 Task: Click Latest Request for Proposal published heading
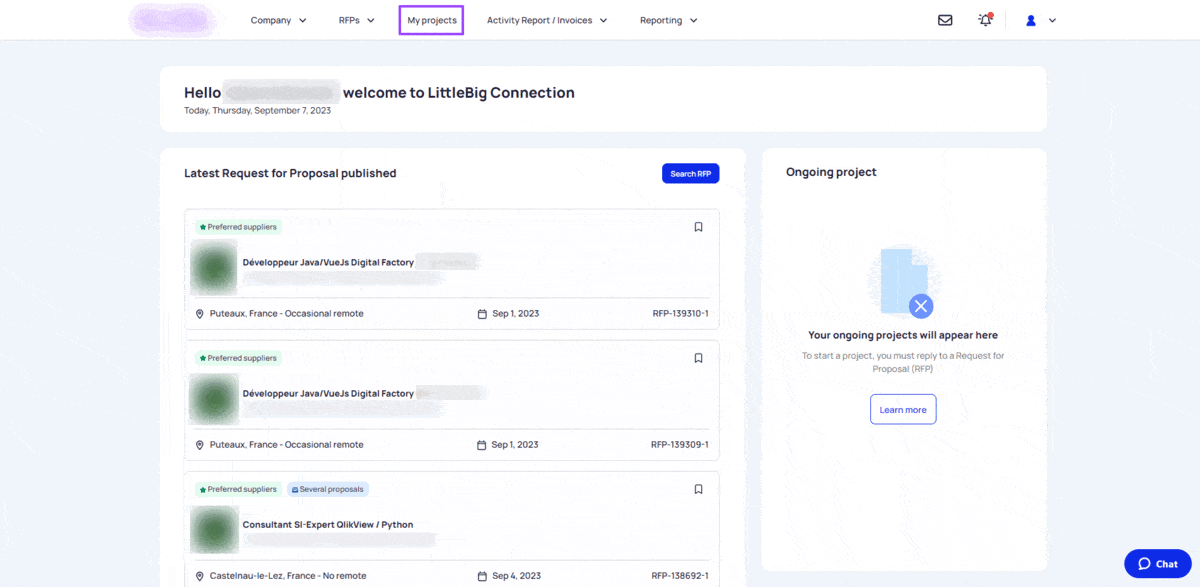[290, 173]
